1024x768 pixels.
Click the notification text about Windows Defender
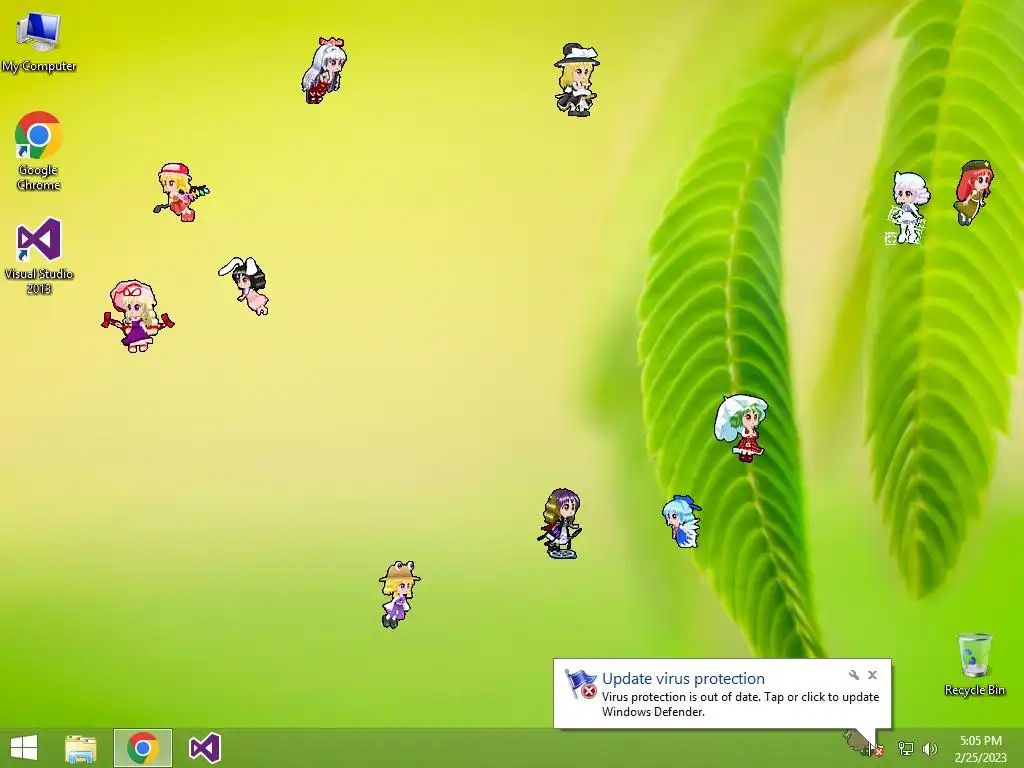click(x=740, y=704)
